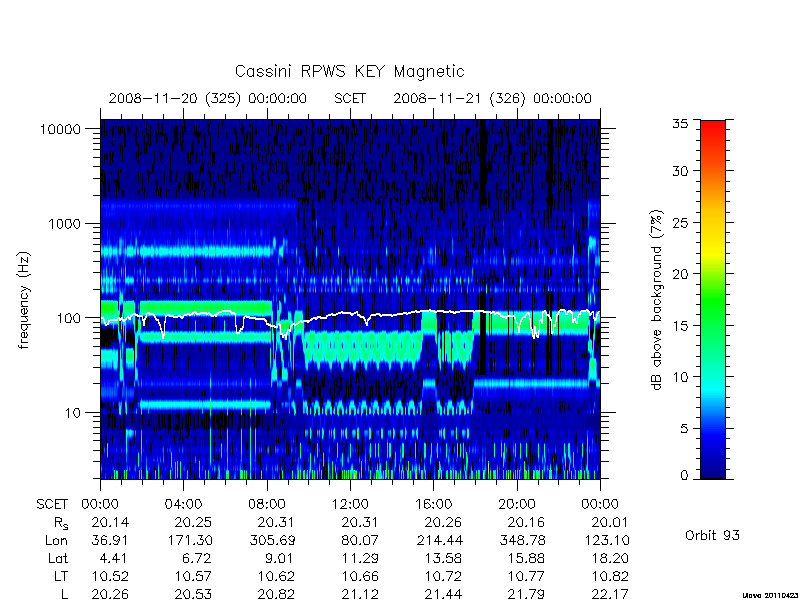The width and height of the screenshot is (800, 600).
Task: Click the 'Lat' row header
Action: click(x=58, y=558)
